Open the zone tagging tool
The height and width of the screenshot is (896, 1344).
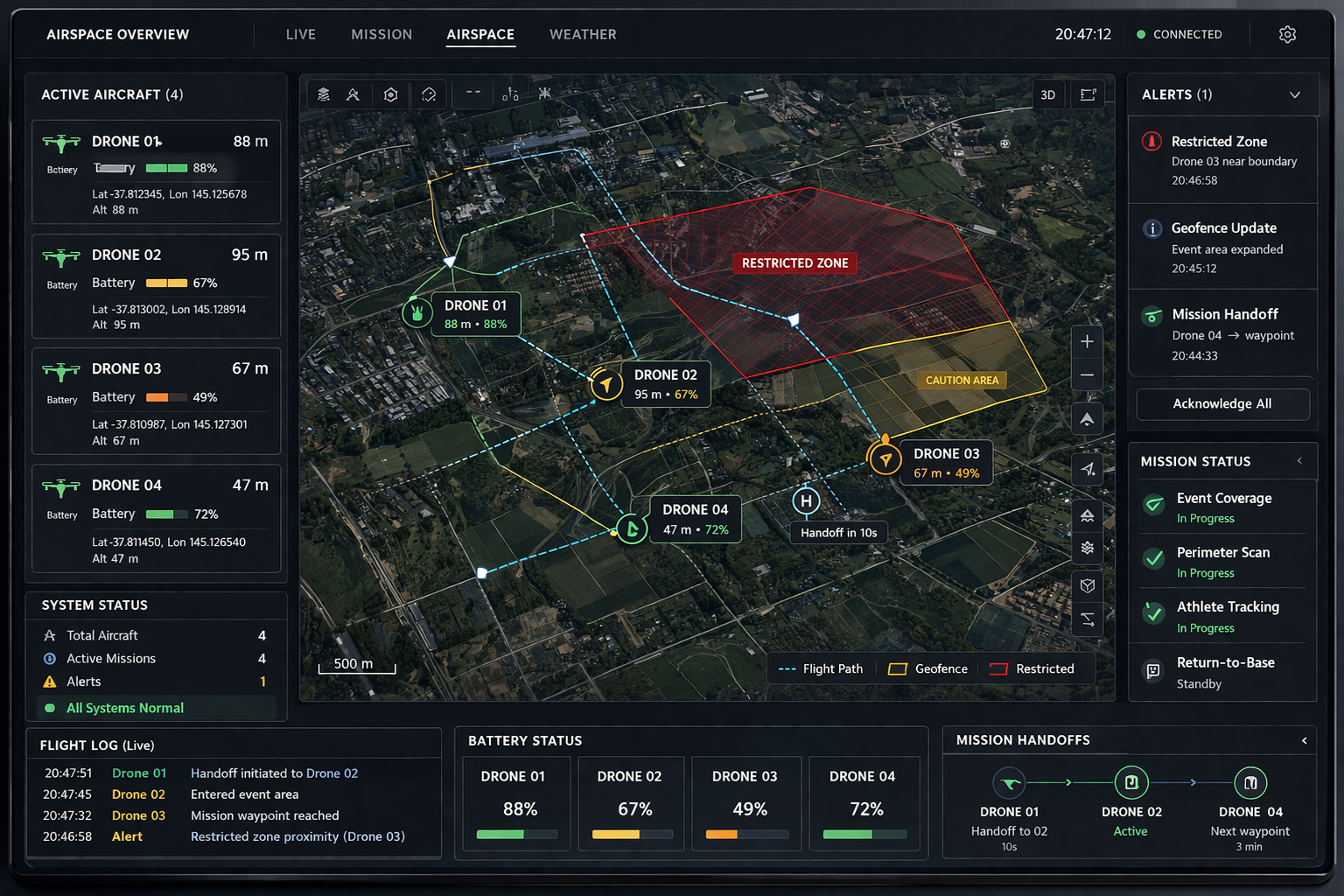(x=430, y=94)
